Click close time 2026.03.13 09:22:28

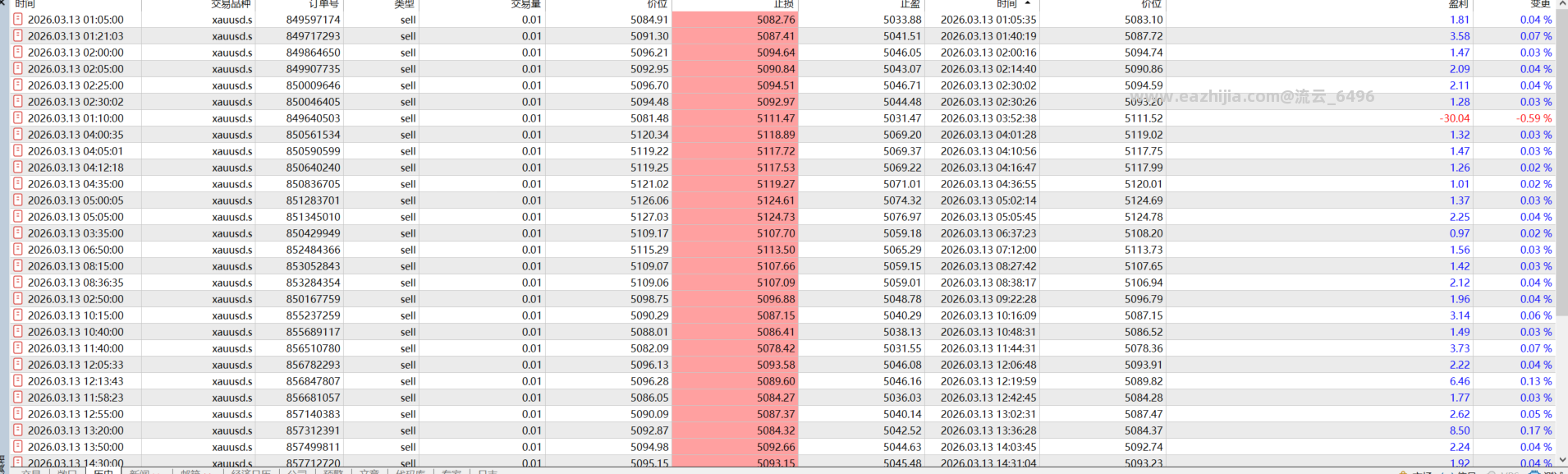click(x=988, y=299)
